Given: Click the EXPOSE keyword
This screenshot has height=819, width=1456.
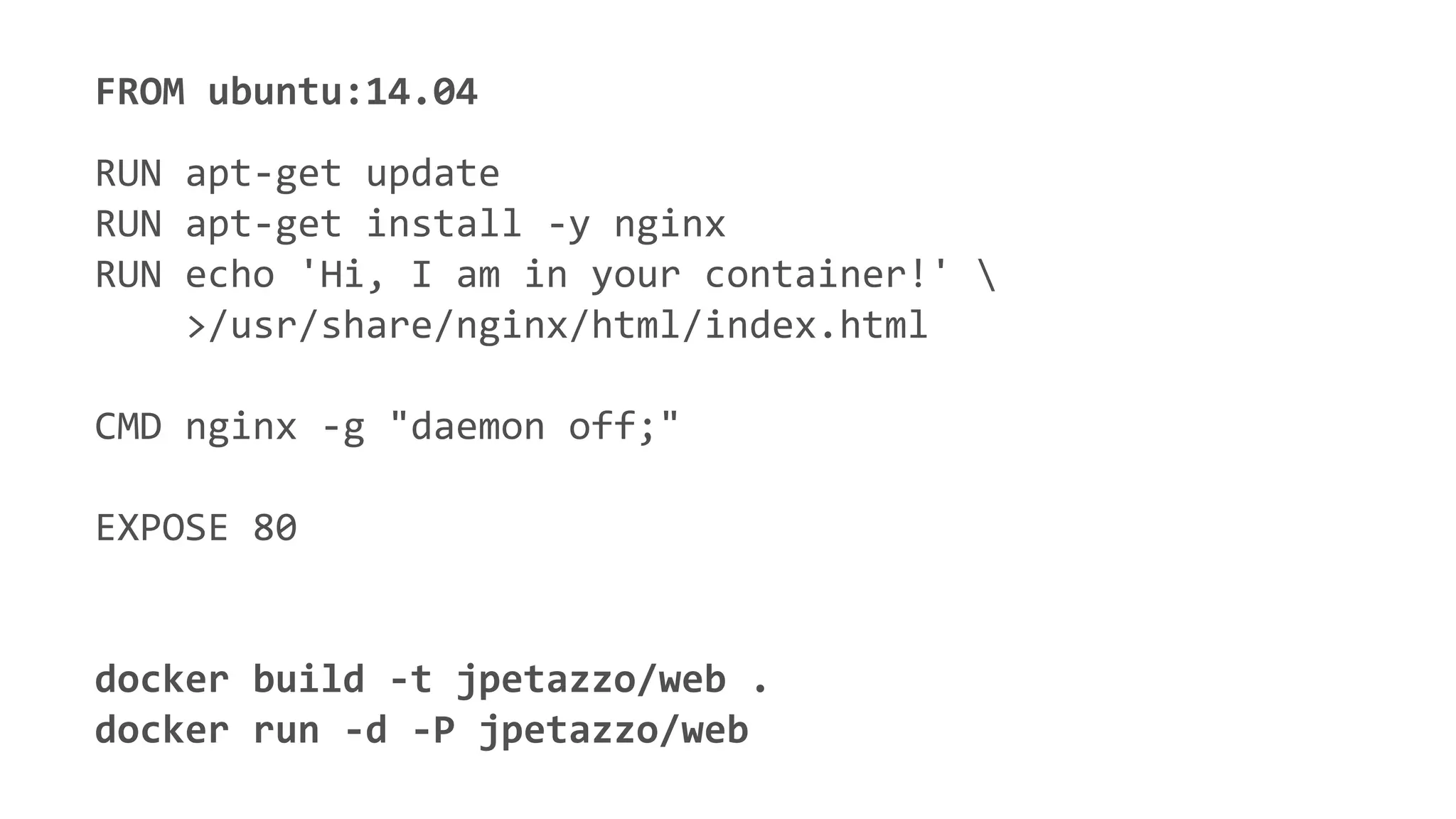Looking at the screenshot, I should 162,528.
